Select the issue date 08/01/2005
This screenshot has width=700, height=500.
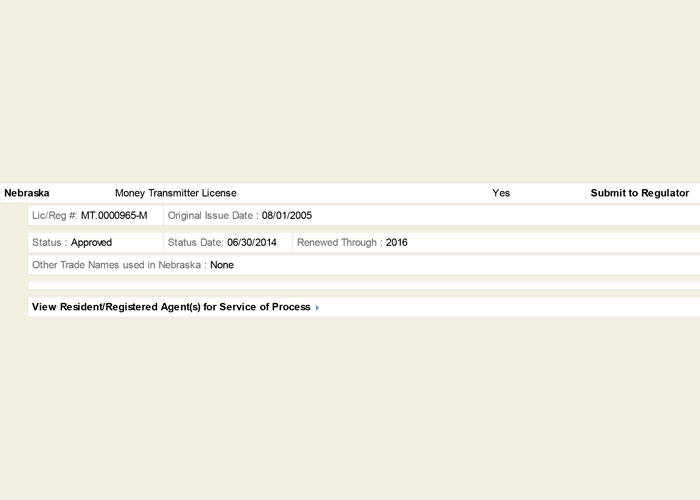click(287, 215)
